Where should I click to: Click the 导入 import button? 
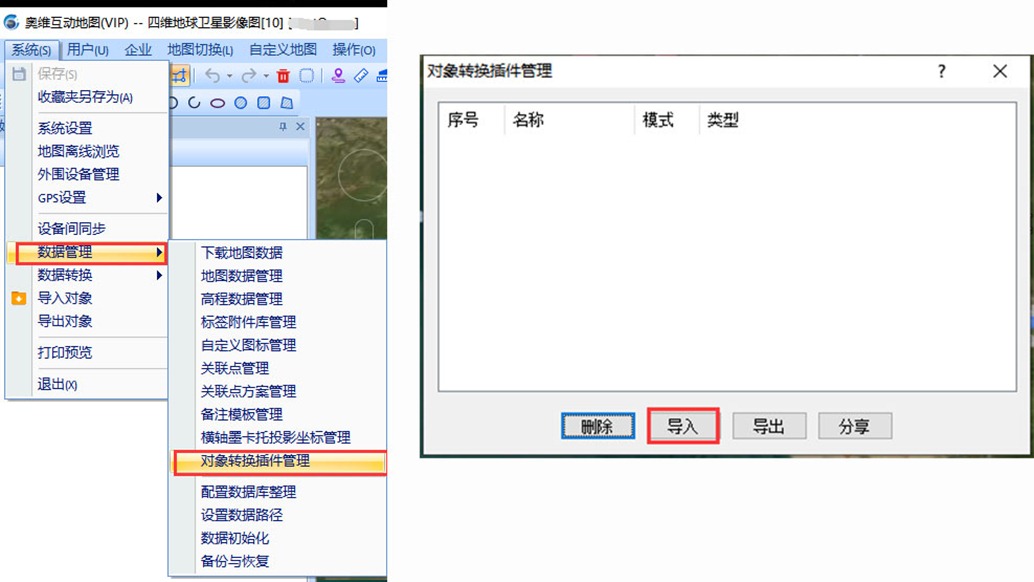point(684,426)
